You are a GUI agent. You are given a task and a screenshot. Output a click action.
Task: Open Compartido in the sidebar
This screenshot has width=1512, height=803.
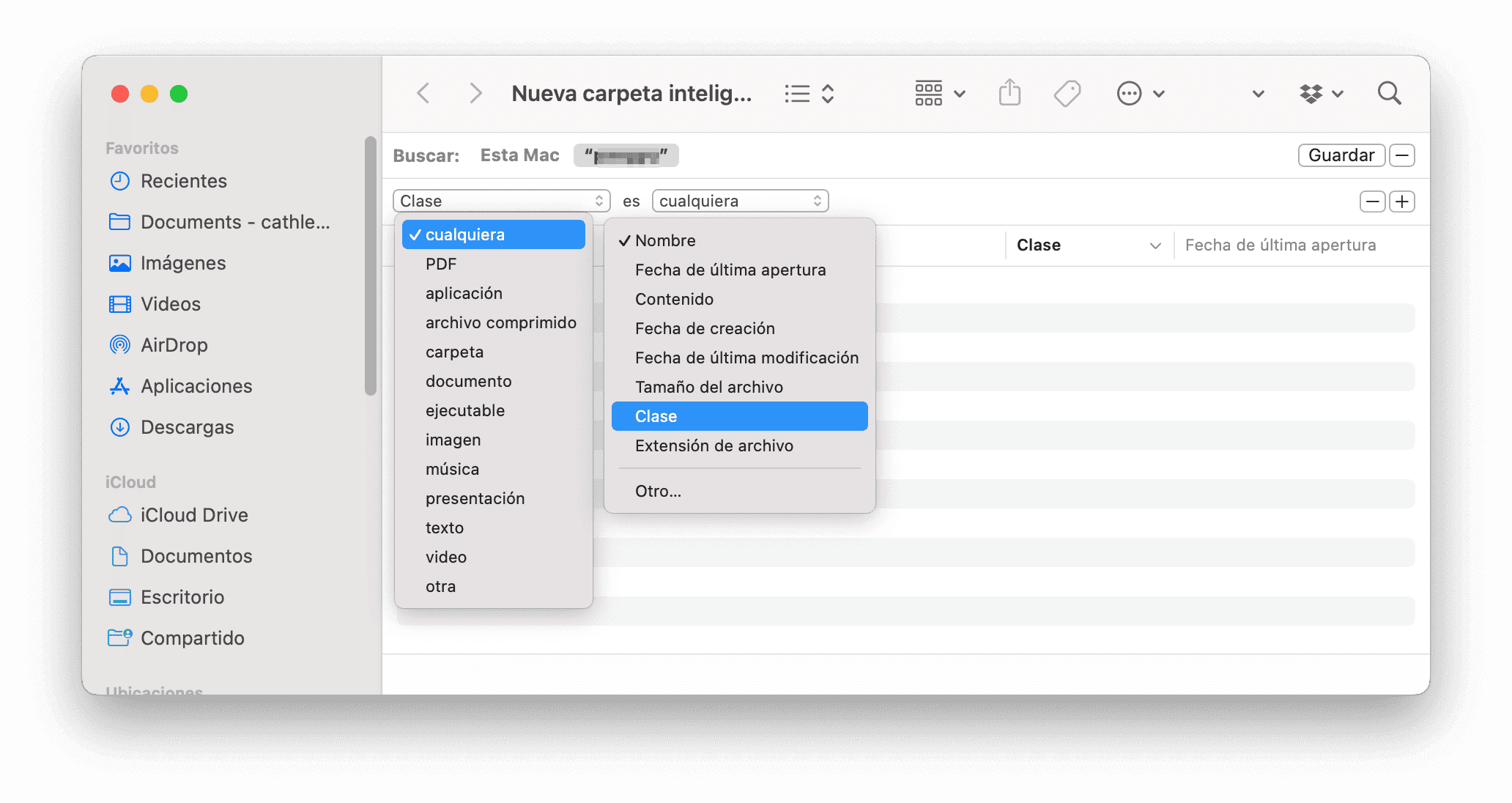[177, 638]
